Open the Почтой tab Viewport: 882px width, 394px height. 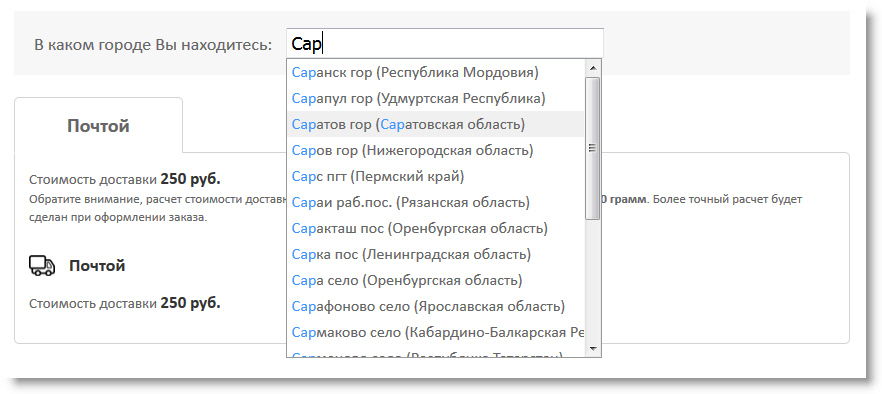(x=98, y=126)
